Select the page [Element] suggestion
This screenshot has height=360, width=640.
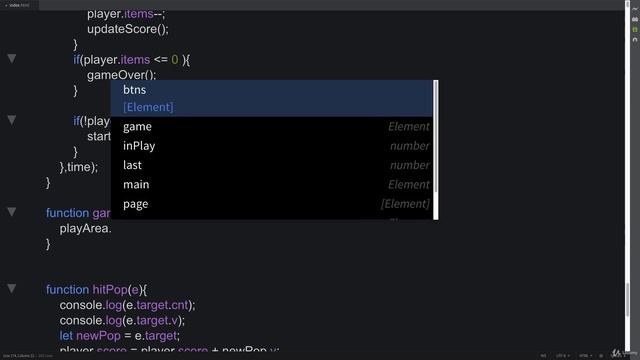click(271, 204)
